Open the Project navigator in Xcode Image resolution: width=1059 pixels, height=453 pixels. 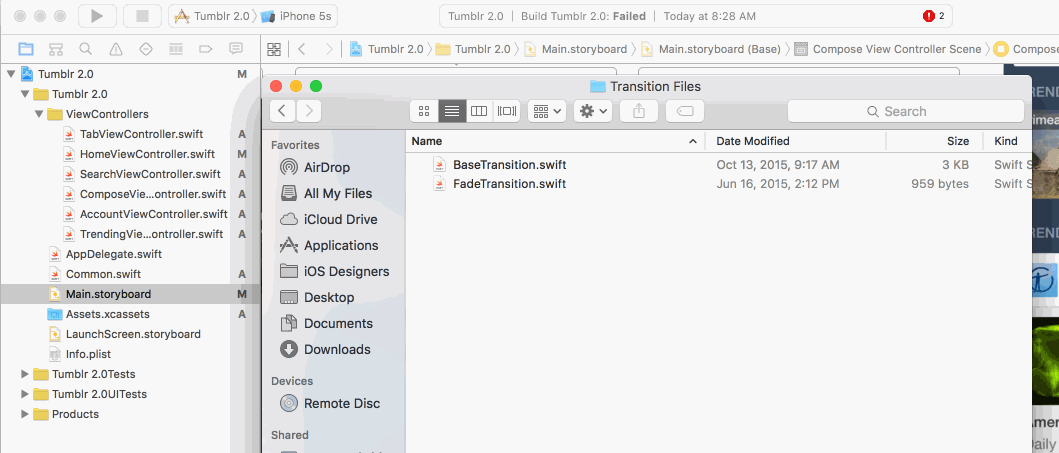pyautogui.click(x=26, y=49)
